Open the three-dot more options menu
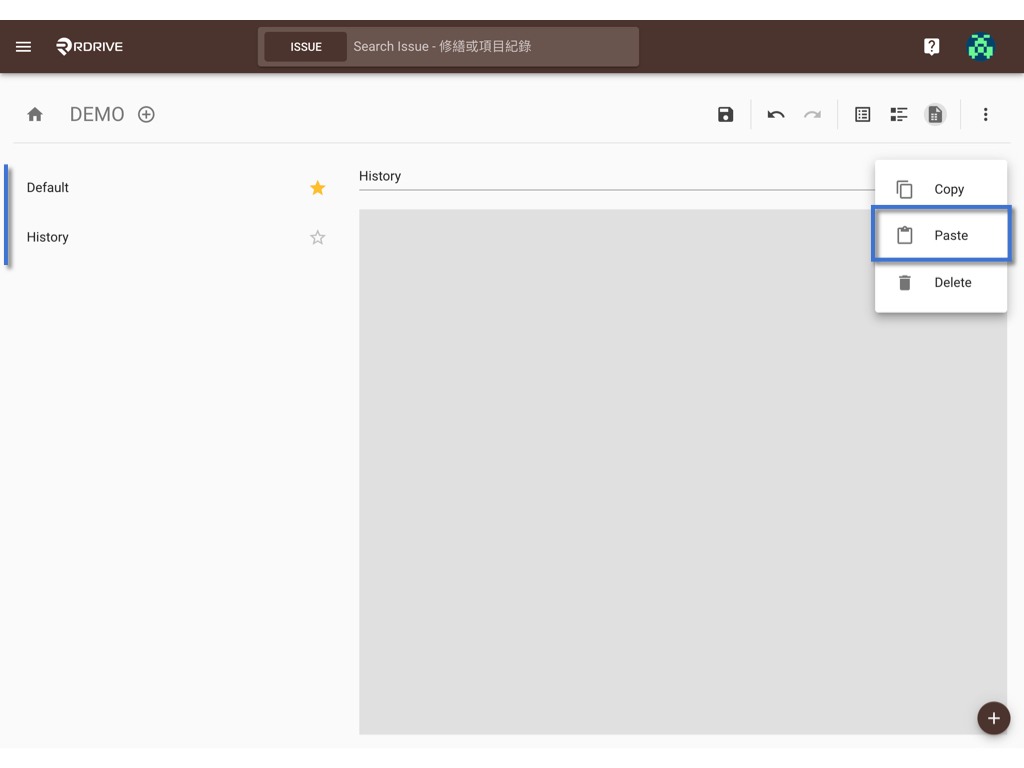Viewport: 1024px width, 768px height. click(985, 114)
